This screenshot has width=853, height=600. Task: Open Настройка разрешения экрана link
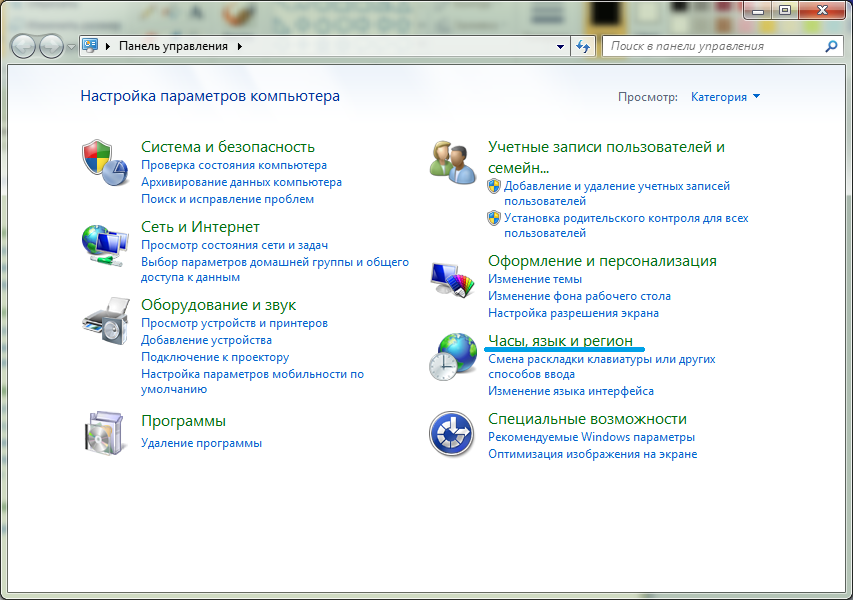[x=573, y=313]
